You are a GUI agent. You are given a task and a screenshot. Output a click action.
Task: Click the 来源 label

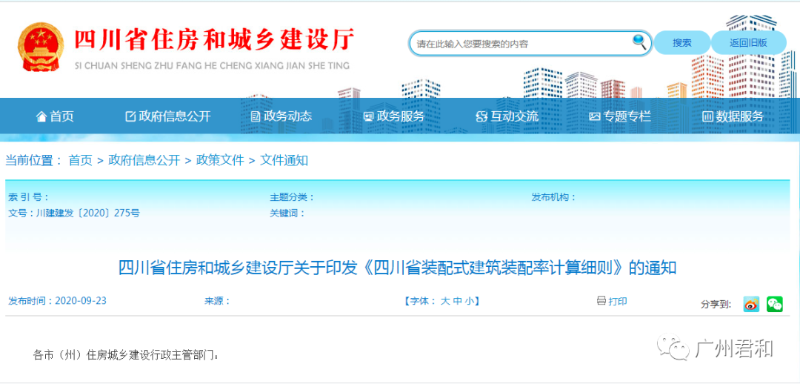coord(217,301)
